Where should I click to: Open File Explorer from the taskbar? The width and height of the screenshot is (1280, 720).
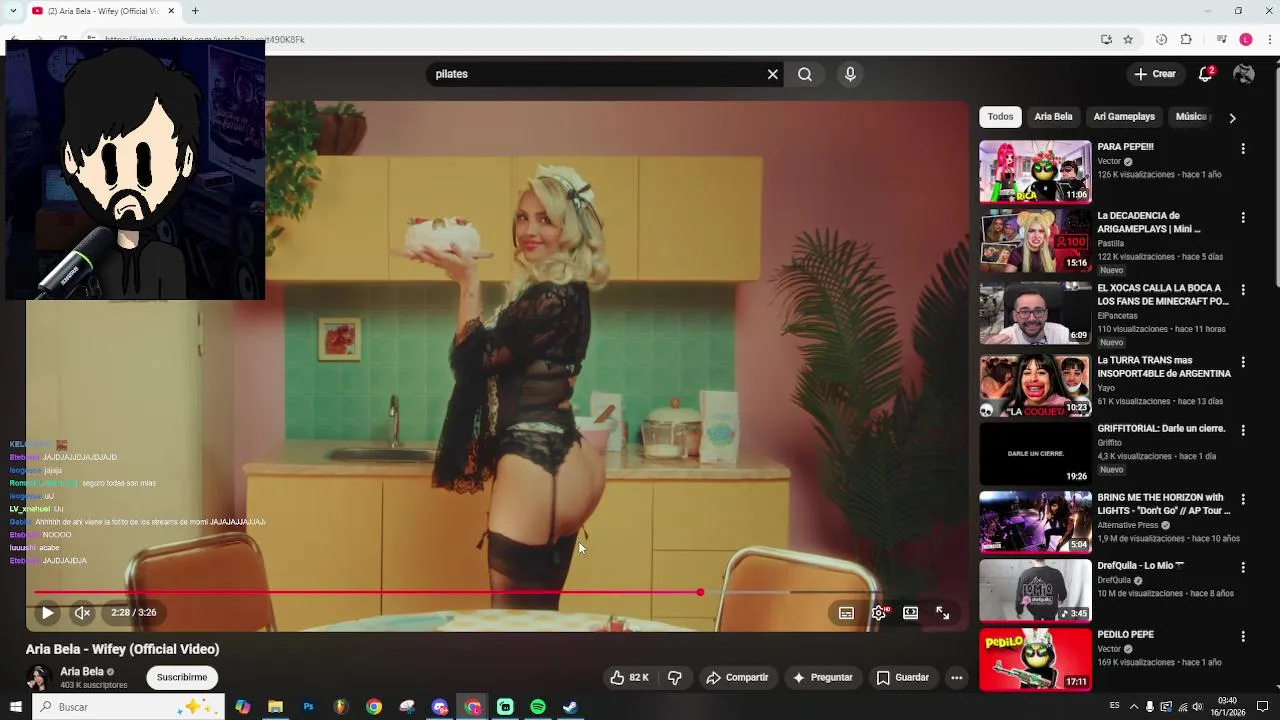(275, 707)
